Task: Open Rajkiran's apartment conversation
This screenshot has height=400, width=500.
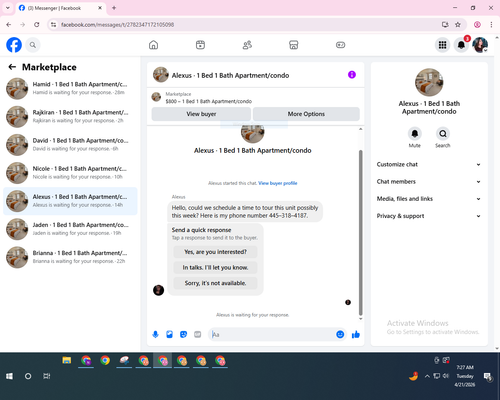Action: tap(70, 117)
